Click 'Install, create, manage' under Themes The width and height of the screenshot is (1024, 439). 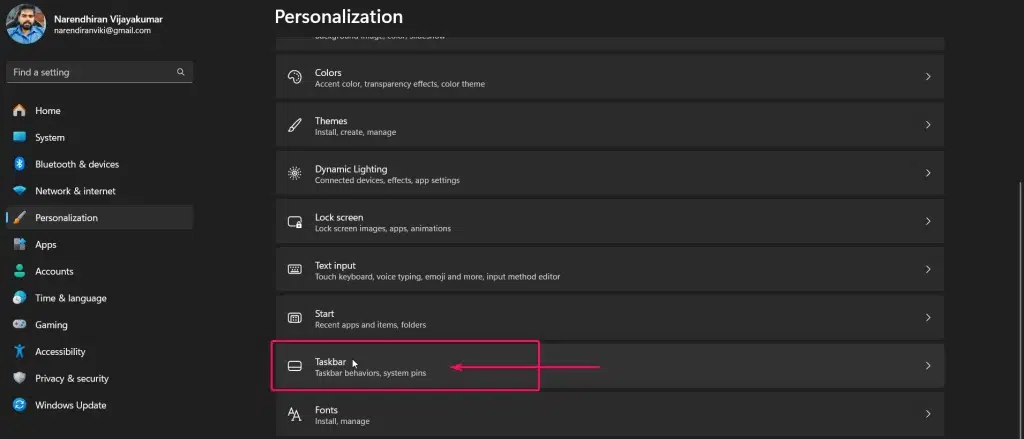pos(355,133)
